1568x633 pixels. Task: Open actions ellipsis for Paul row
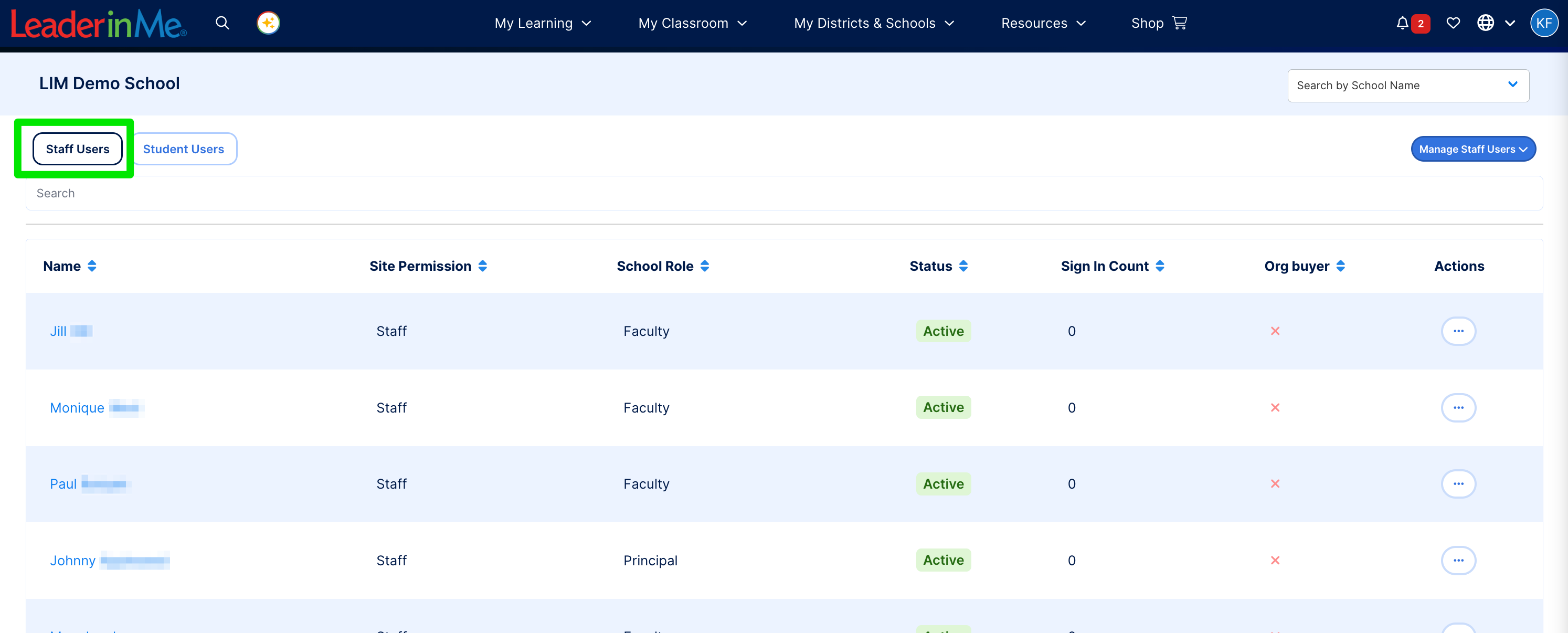tap(1458, 484)
